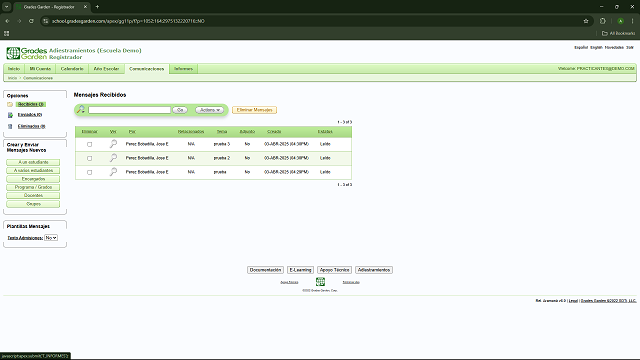Sort by the Por column header
Image resolution: width=640 pixels, height=360 pixels.
(132, 131)
